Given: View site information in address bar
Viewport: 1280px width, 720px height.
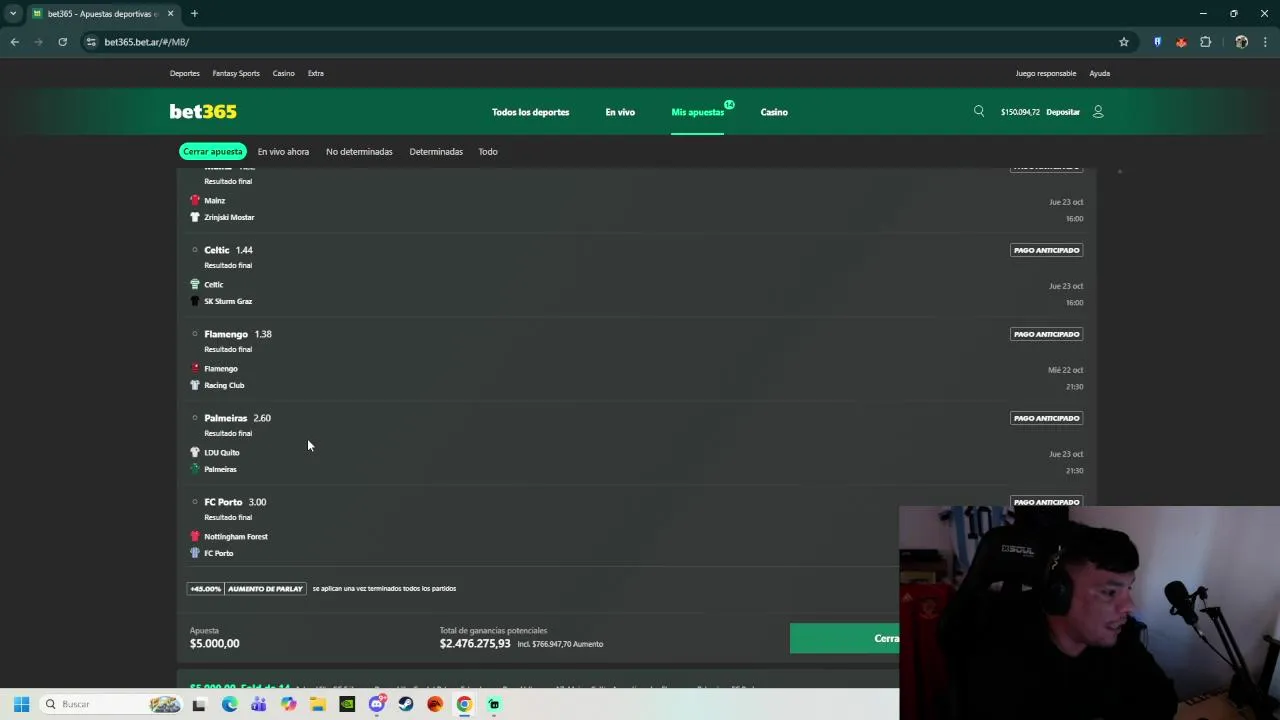Looking at the screenshot, I should pos(91,42).
